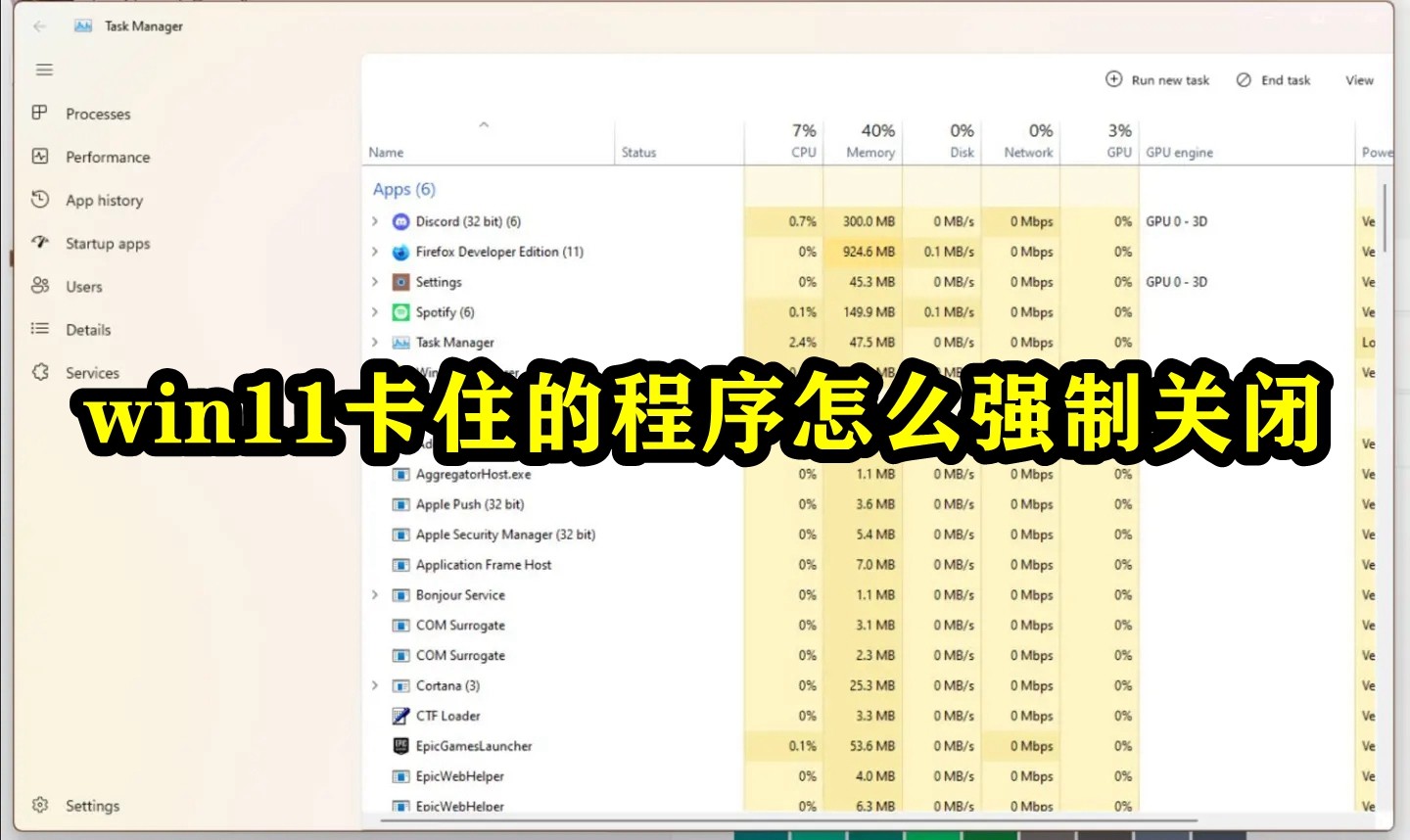
Task: Sort processes by Network column
Action: (1021, 143)
